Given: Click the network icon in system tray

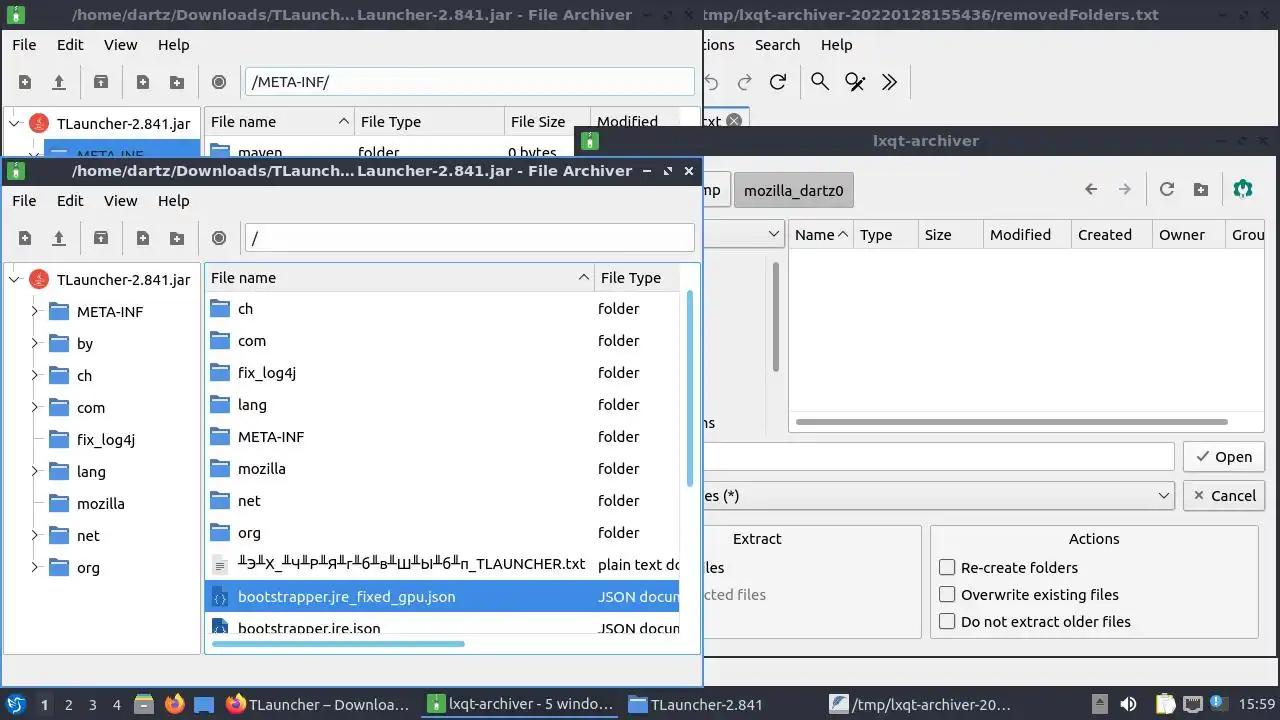Looking at the screenshot, I should [1193, 704].
